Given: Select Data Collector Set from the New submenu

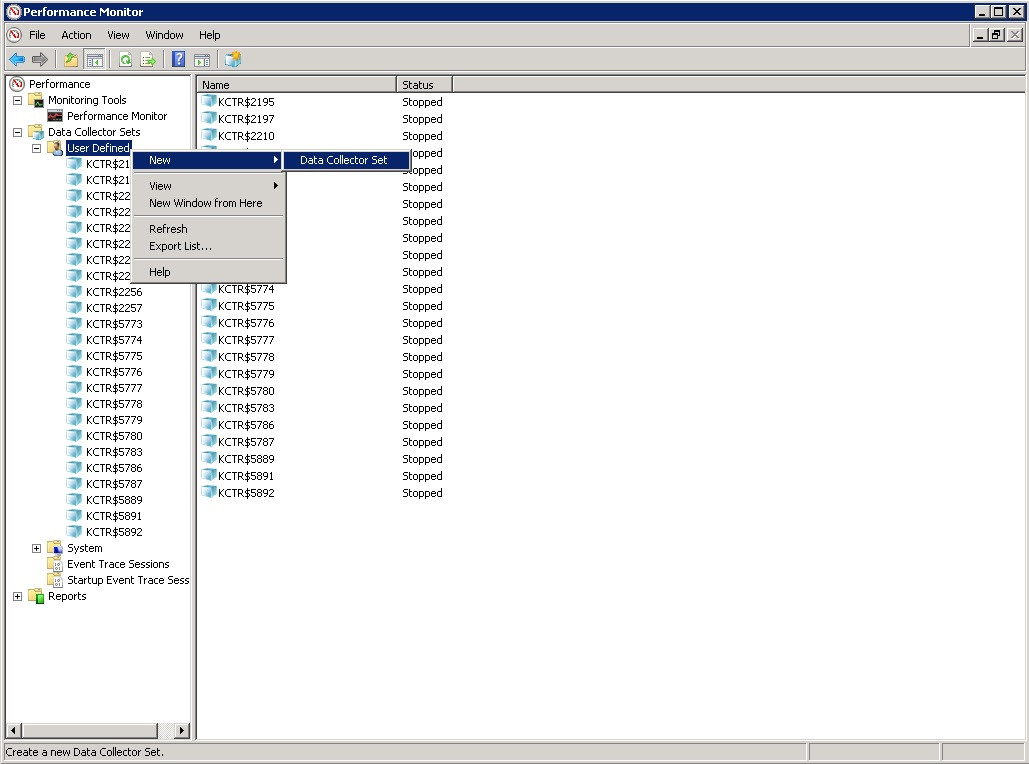Looking at the screenshot, I should click(345, 159).
